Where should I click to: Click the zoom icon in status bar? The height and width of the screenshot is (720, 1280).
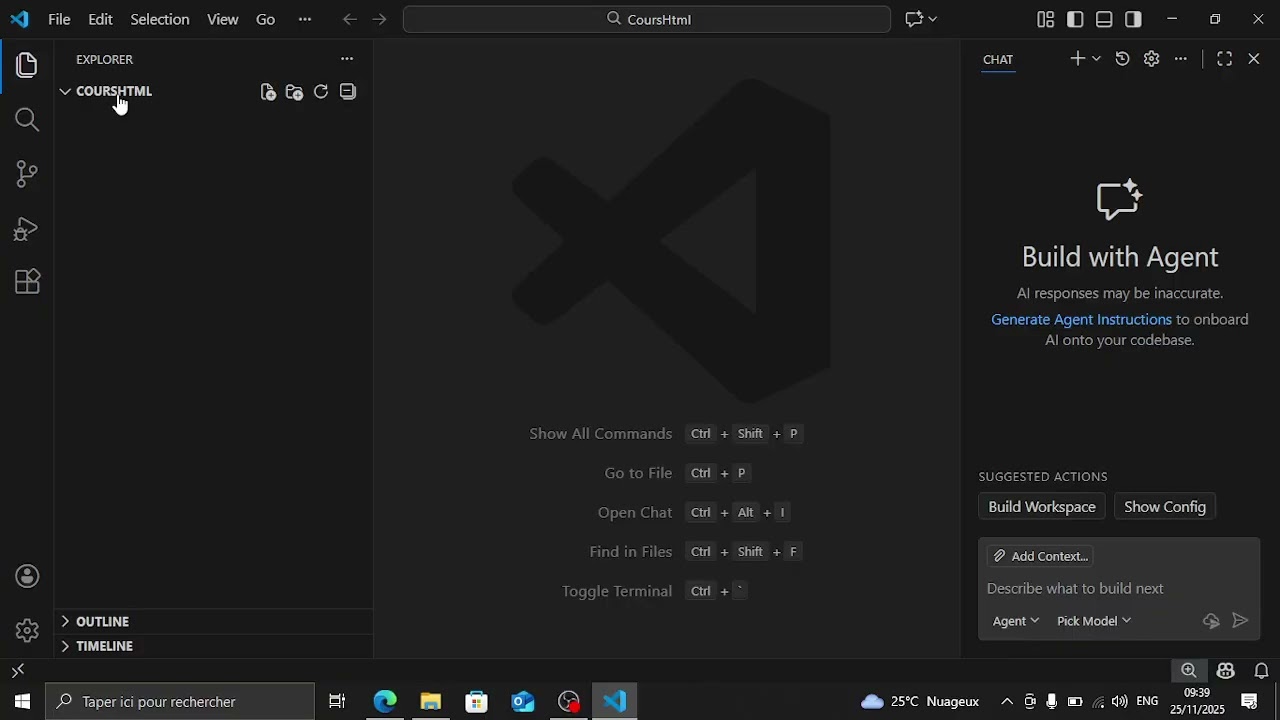click(1188, 670)
